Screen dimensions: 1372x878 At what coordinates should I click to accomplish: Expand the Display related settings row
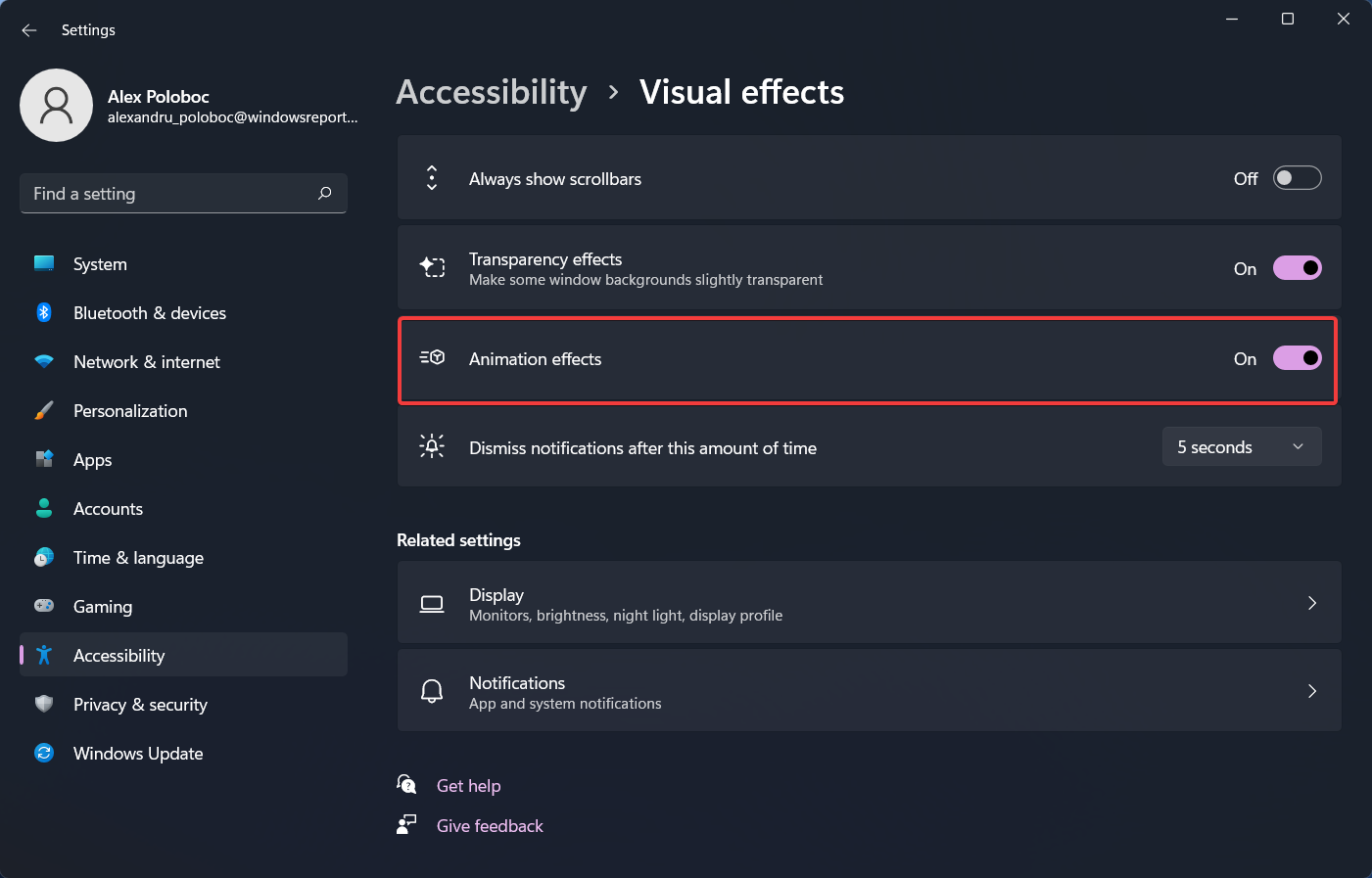(1312, 603)
